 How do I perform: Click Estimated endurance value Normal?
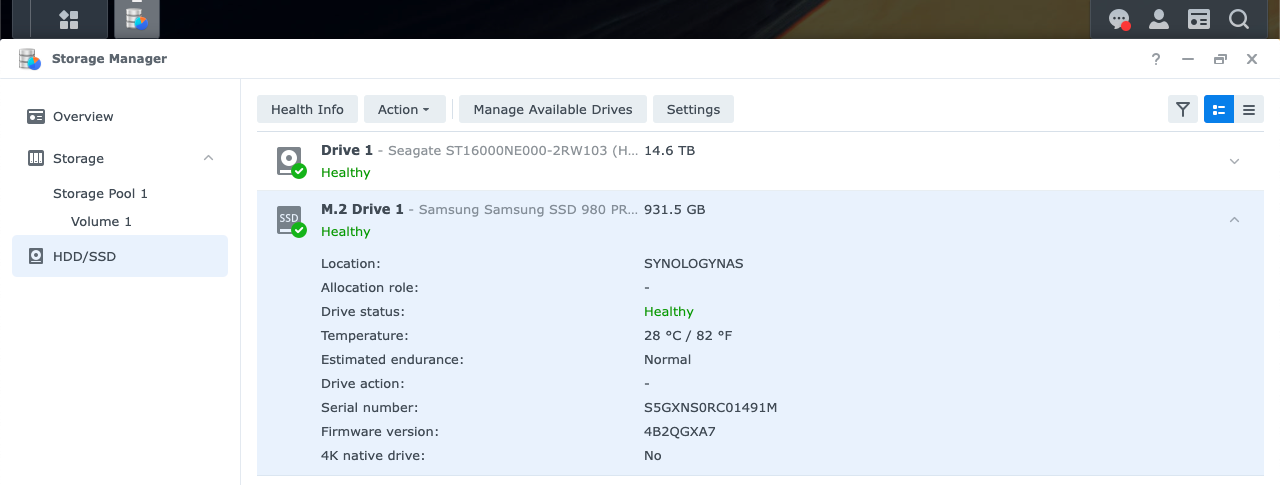tap(668, 360)
